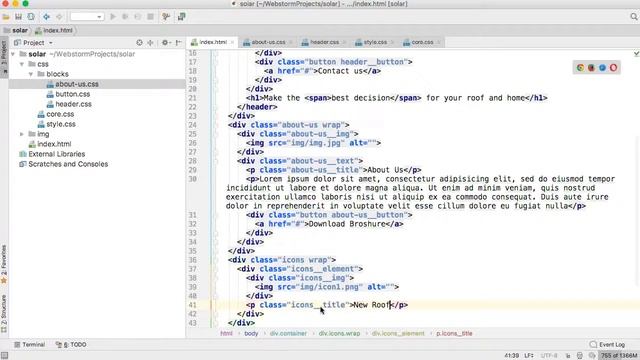
Task: Collapse the solar project root folder
Action: tap(13, 54)
